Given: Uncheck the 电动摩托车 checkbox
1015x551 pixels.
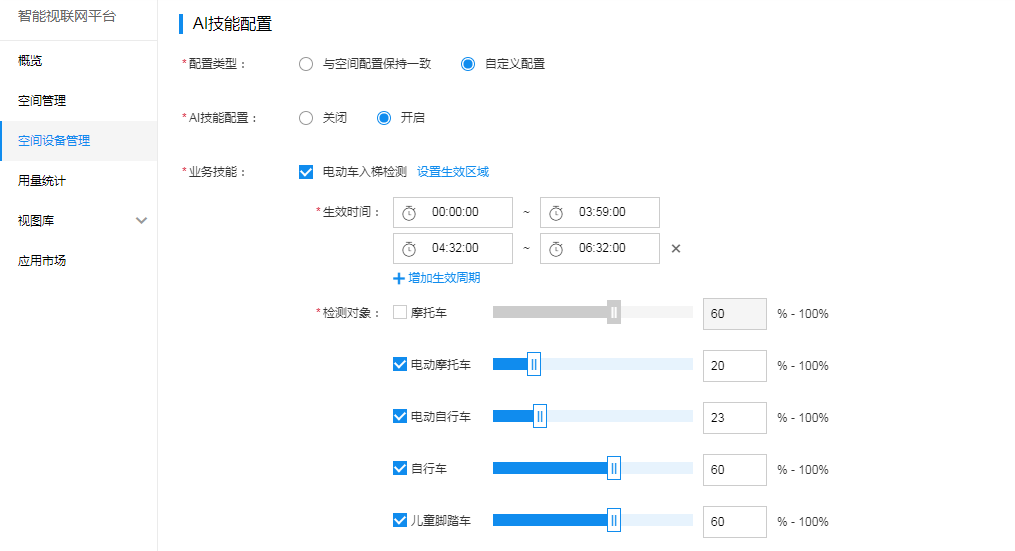Looking at the screenshot, I should point(400,364).
